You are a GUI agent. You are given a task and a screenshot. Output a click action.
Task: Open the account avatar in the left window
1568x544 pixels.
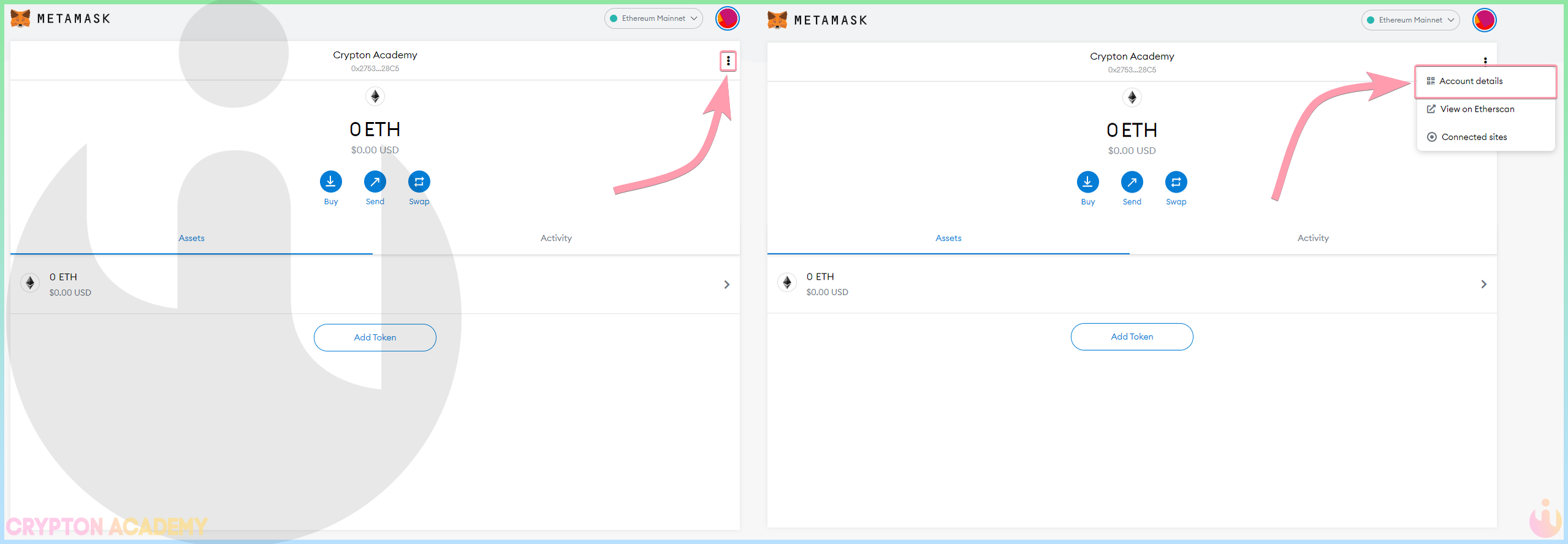tap(728, 18)
